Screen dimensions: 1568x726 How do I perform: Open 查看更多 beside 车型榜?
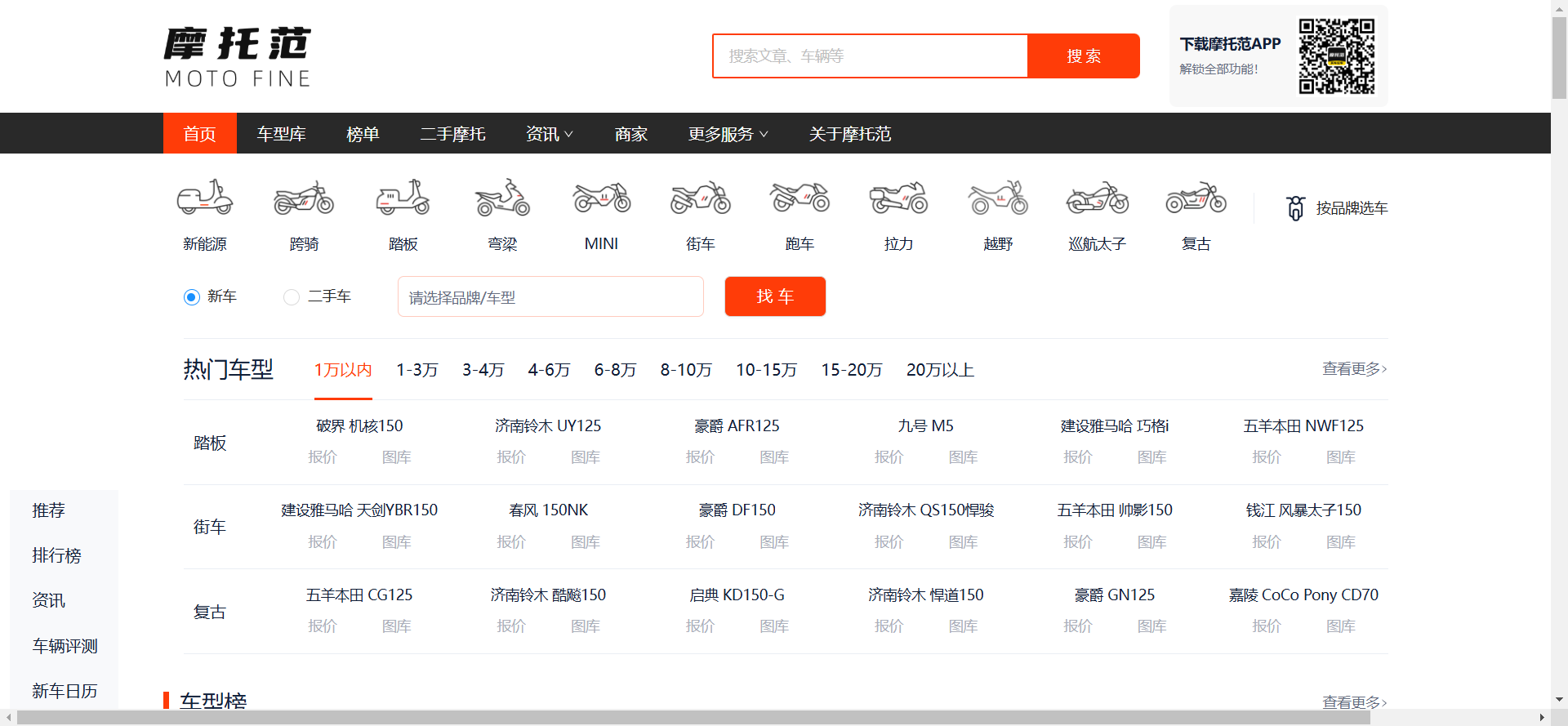click(x=1355, y=702)
